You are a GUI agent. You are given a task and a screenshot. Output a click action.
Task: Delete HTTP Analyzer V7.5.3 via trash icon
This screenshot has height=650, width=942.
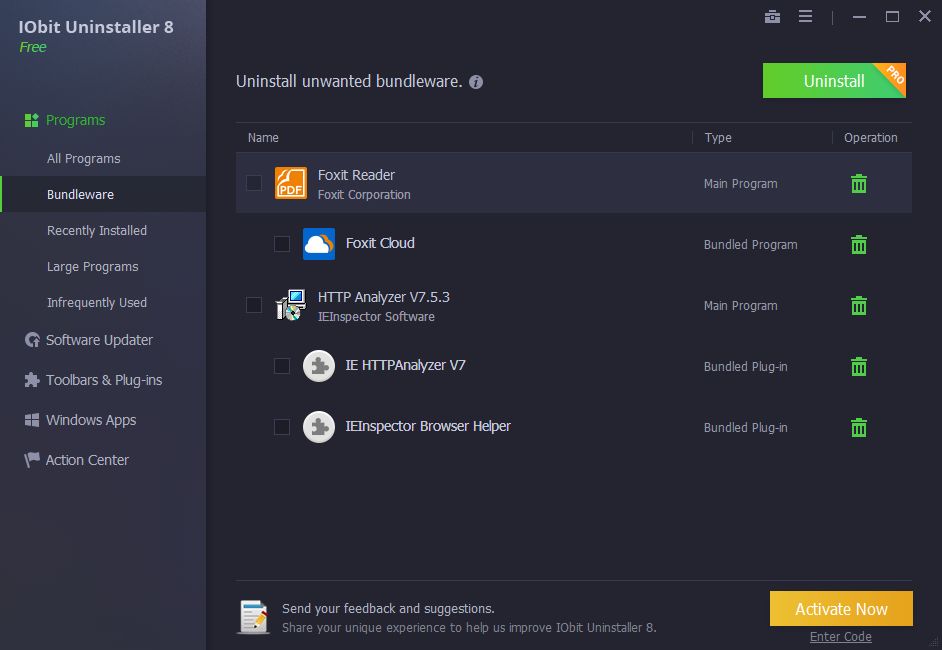pos(858,306)
